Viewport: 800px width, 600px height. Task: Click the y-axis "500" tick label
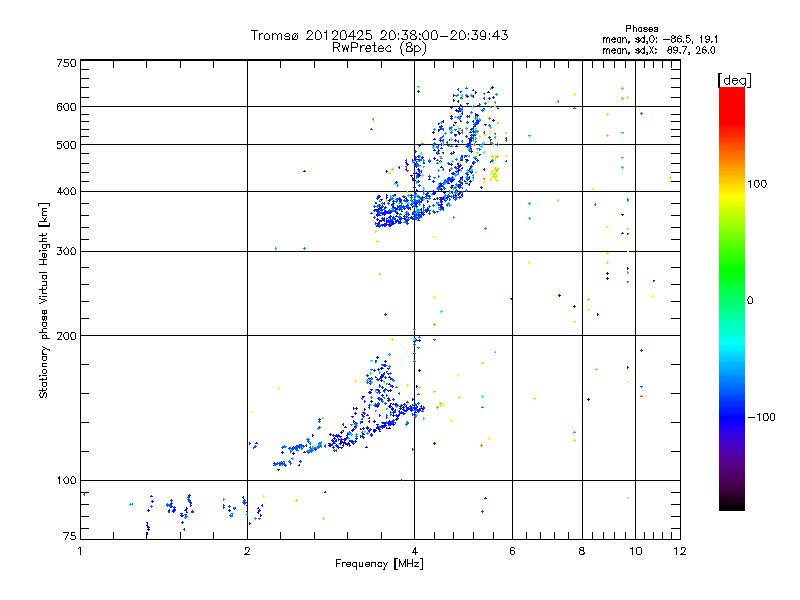click(67, 145)
